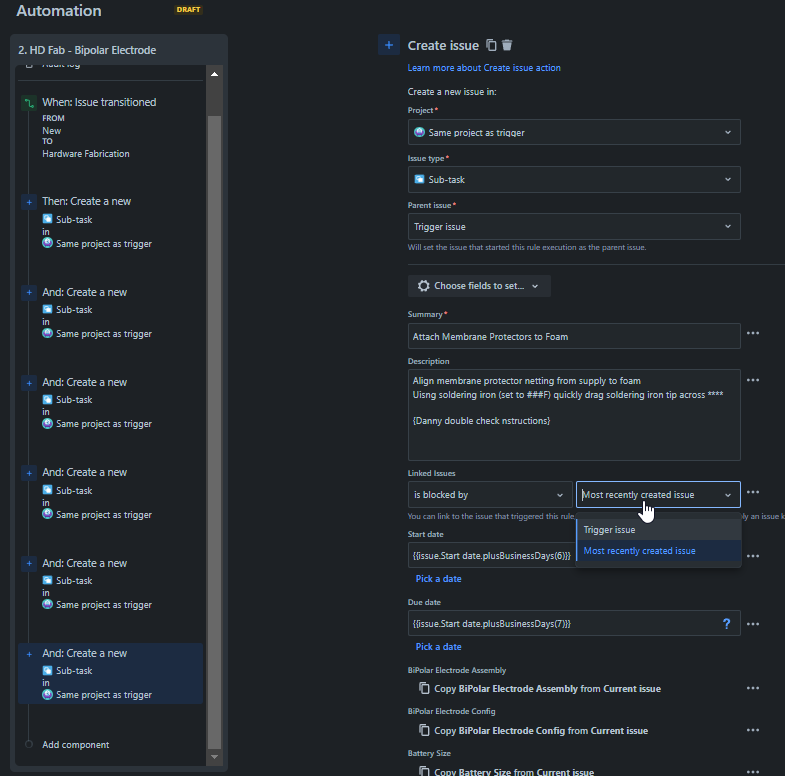Click Add component in the rule list
This screenshot has width=785, height=776.
[76, 744]
